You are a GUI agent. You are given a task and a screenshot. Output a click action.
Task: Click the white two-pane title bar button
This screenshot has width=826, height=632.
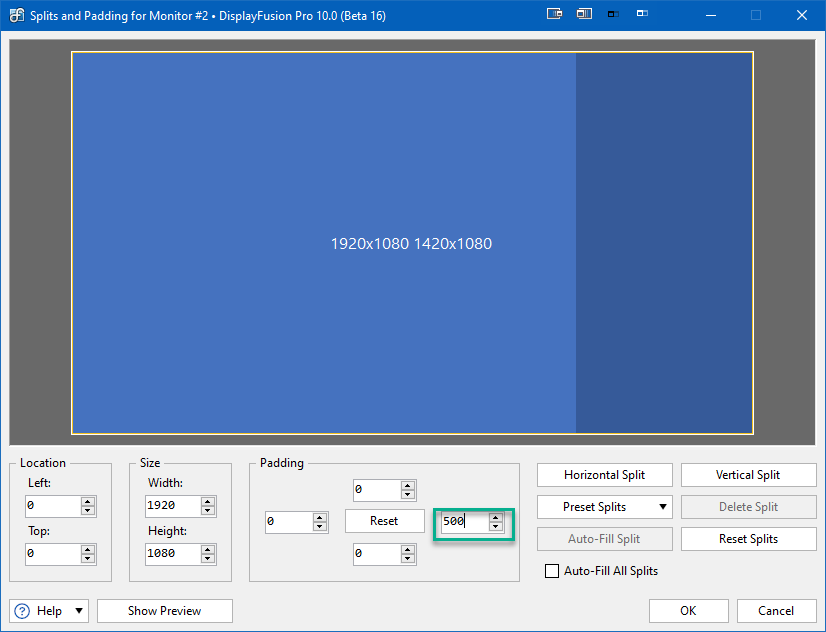coord(642,13)
